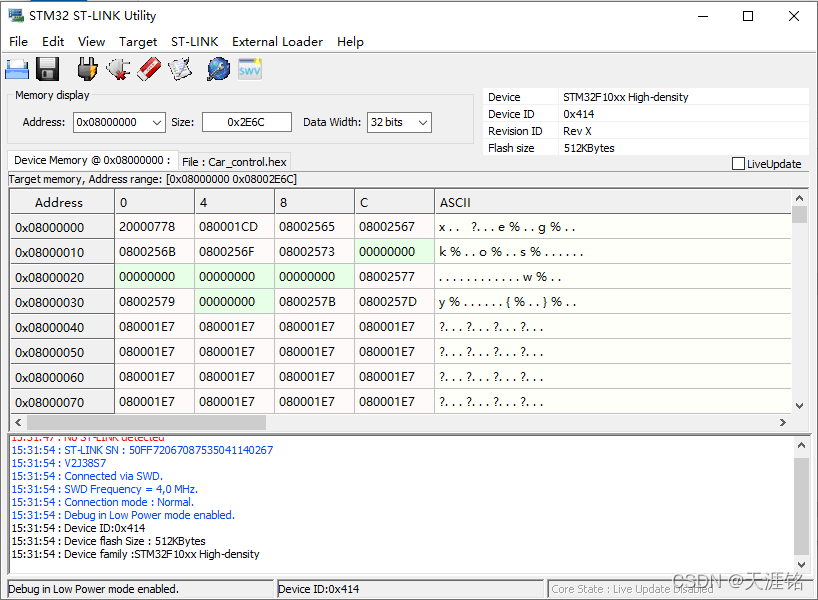Select cell 0800257D
This screenshot has width=818, height=600.
[x=394, y=302]
